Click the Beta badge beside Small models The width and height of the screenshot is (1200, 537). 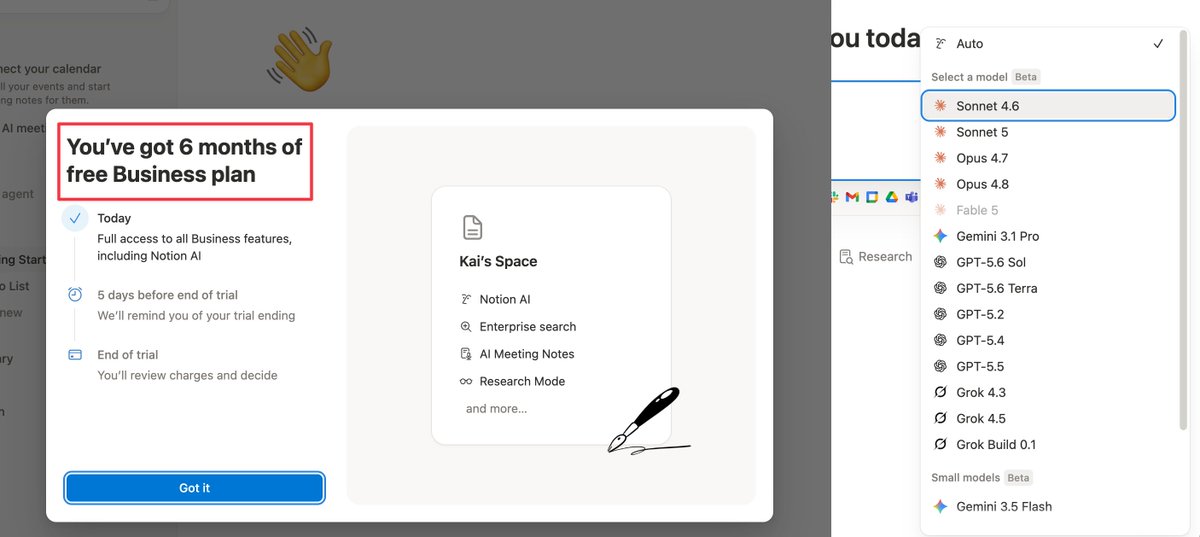1018,478
